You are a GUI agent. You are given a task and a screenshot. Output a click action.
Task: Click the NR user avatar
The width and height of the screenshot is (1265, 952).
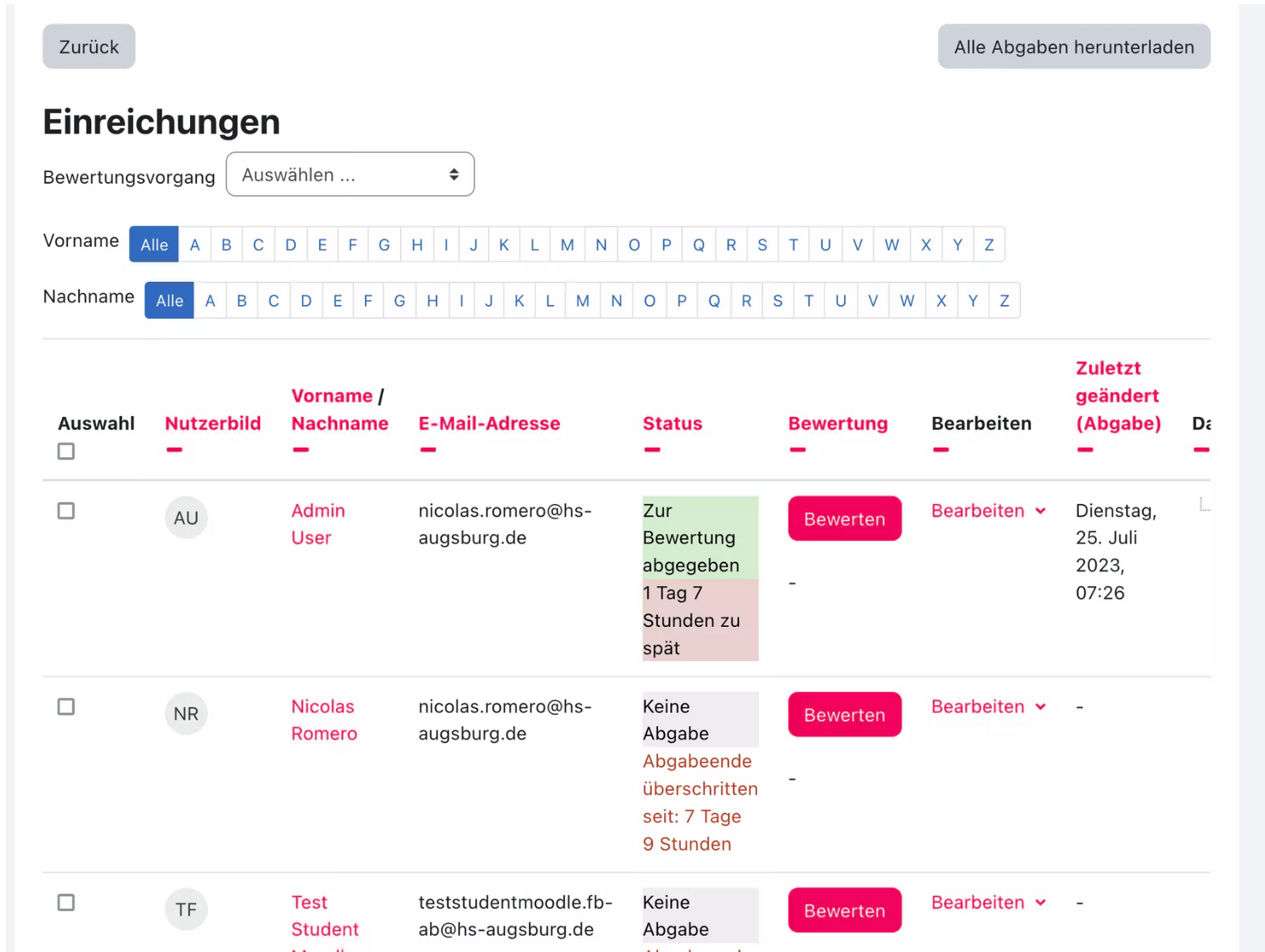tap(186, 713)
